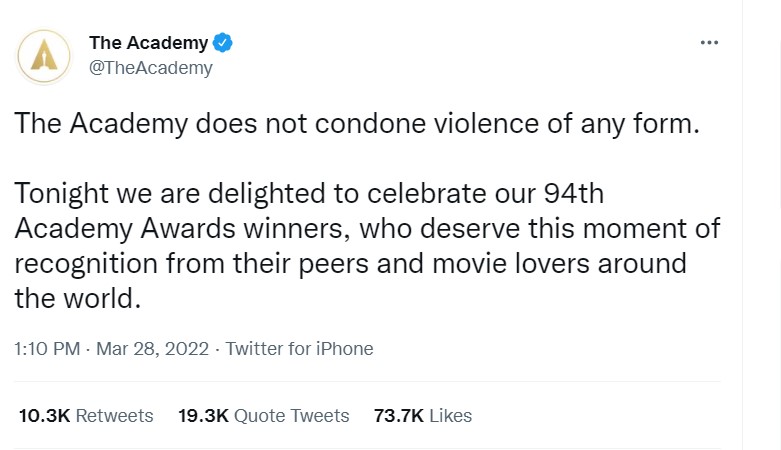This screenshot has width=781, height=450.
Task: Click the line starting Academy Awards winners
Action: pyautogui.click(x=366, y=229)
